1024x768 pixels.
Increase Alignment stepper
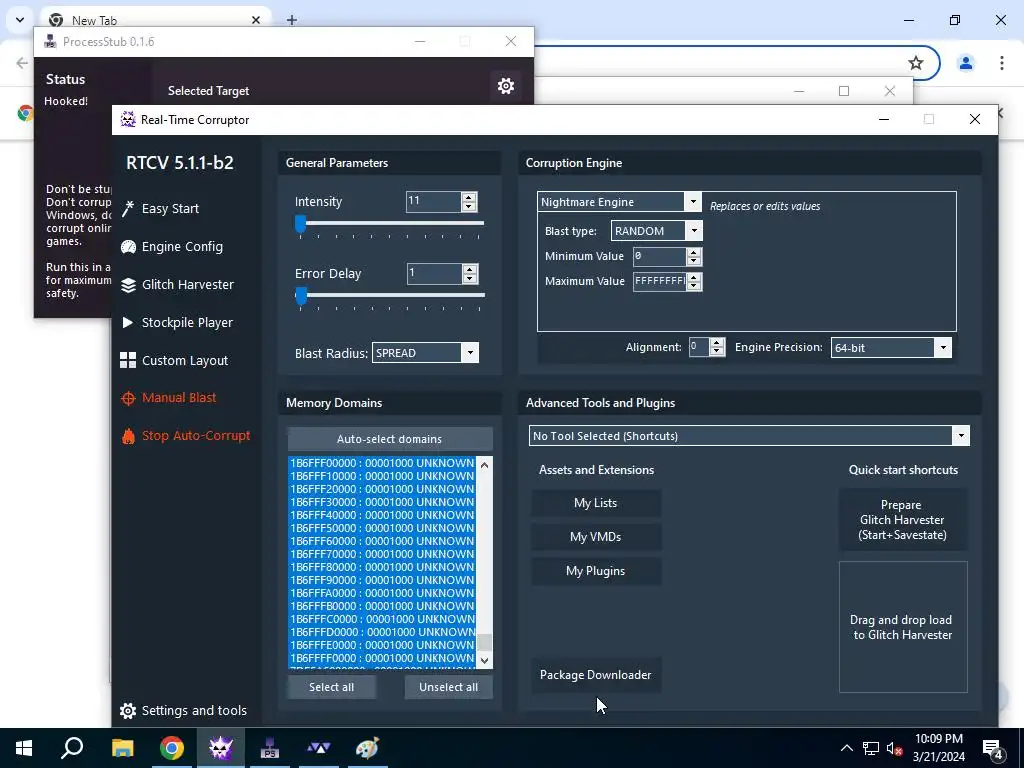coord(717,343)
